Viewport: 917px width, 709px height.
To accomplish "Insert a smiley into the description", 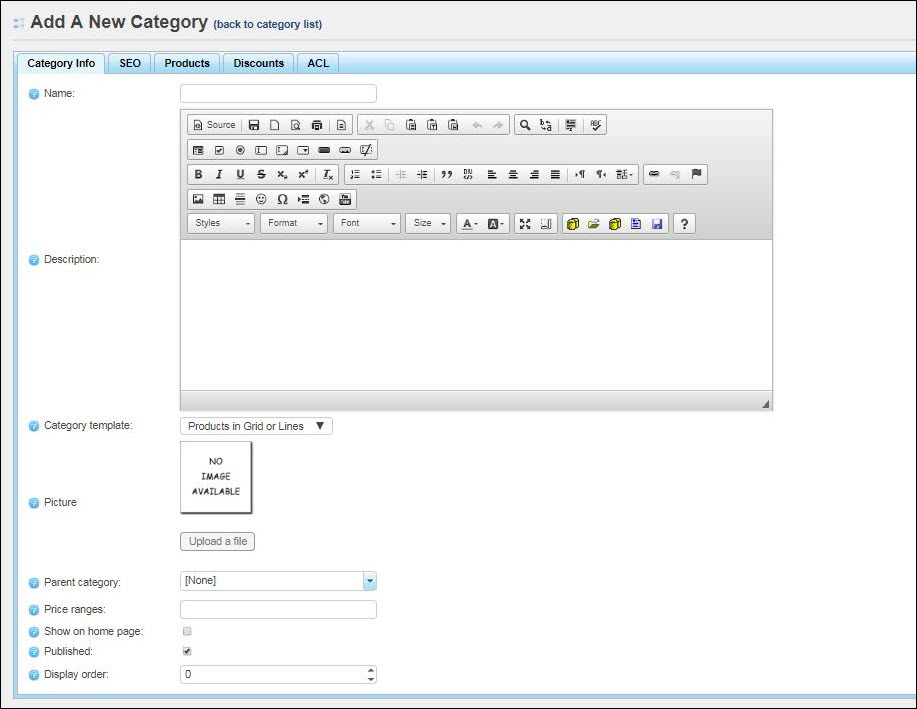I will point(261,199).
